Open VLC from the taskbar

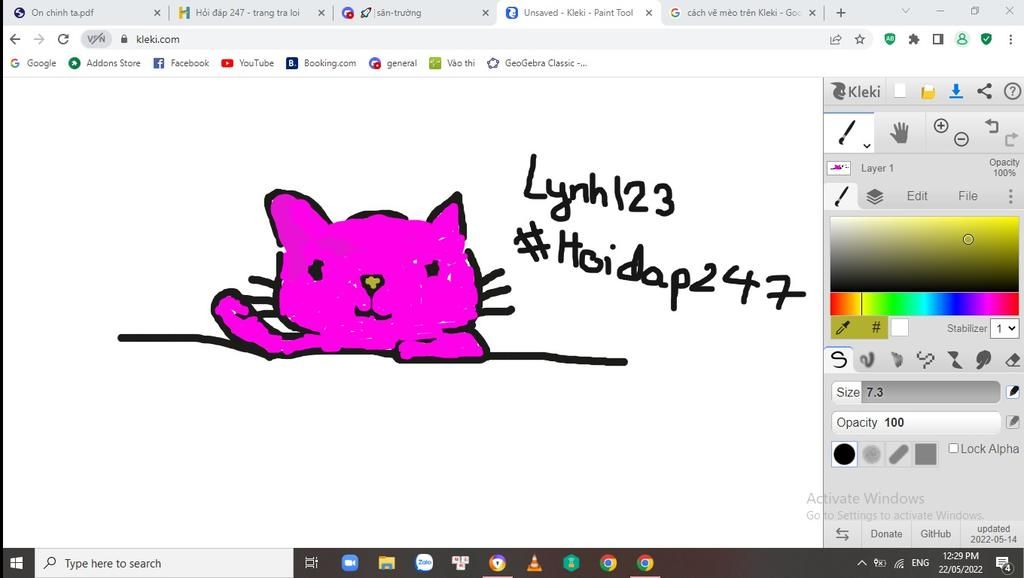534,563
